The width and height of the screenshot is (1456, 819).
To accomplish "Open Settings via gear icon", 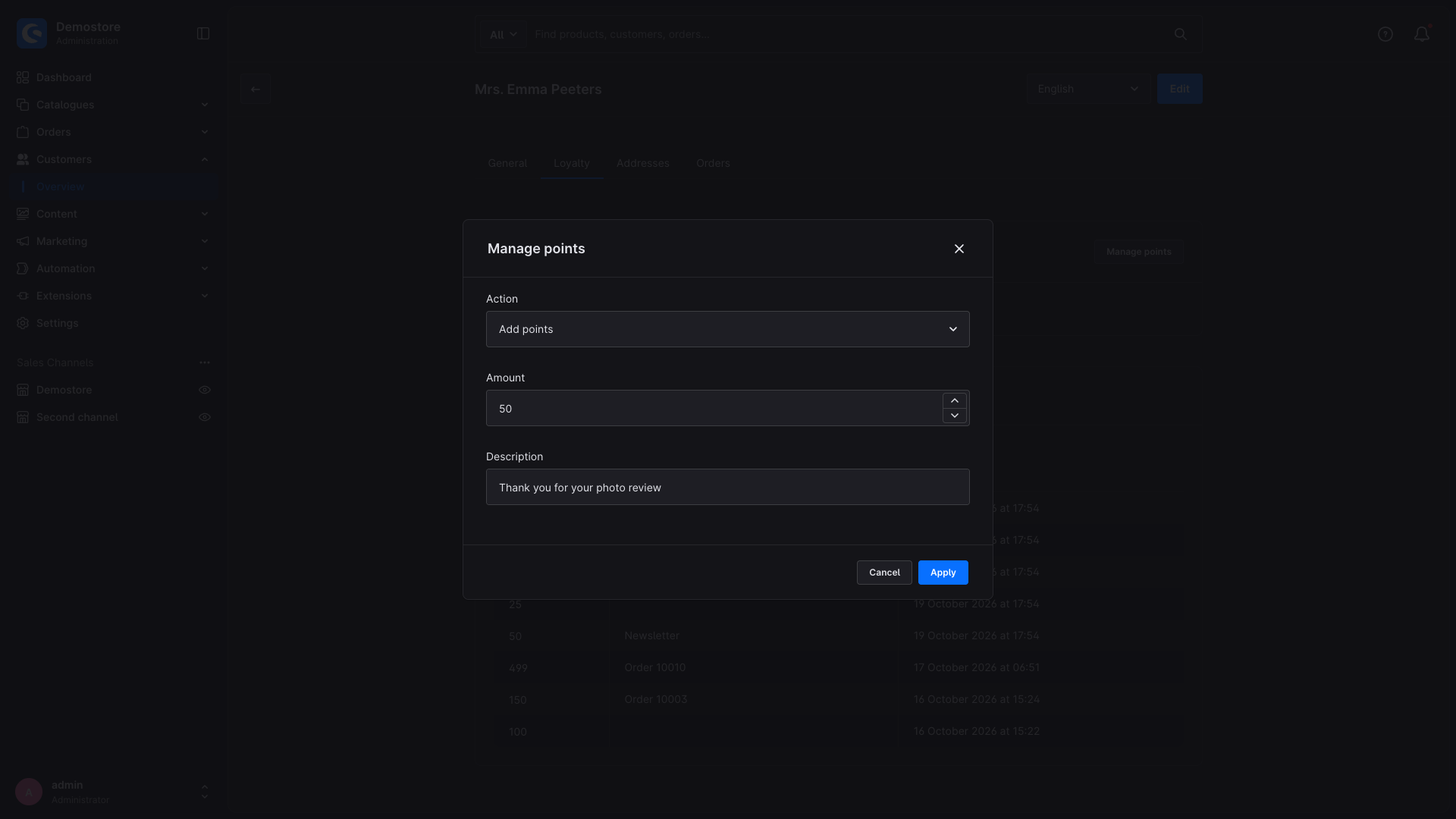I will click(x=23, y=323).
